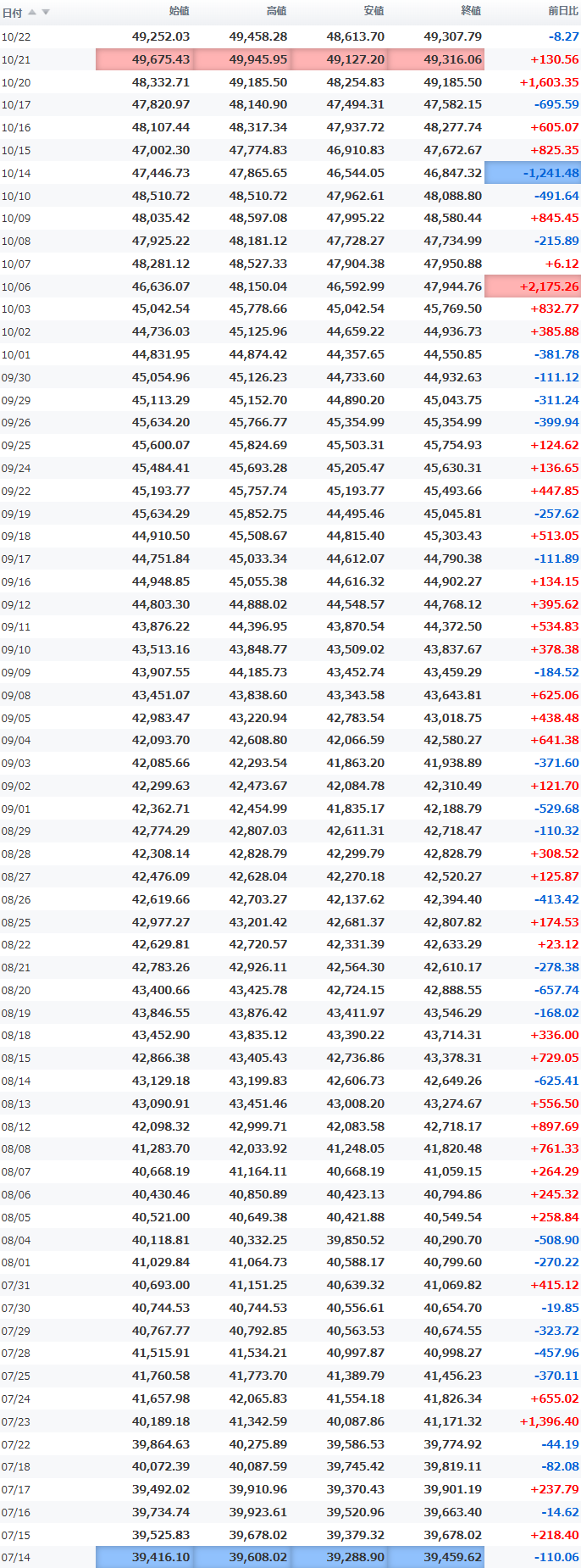Image resolution: width=581 pixels, height=1568 pixels.
Task: Sort dates descending with the down arrow
Action: 46,12
